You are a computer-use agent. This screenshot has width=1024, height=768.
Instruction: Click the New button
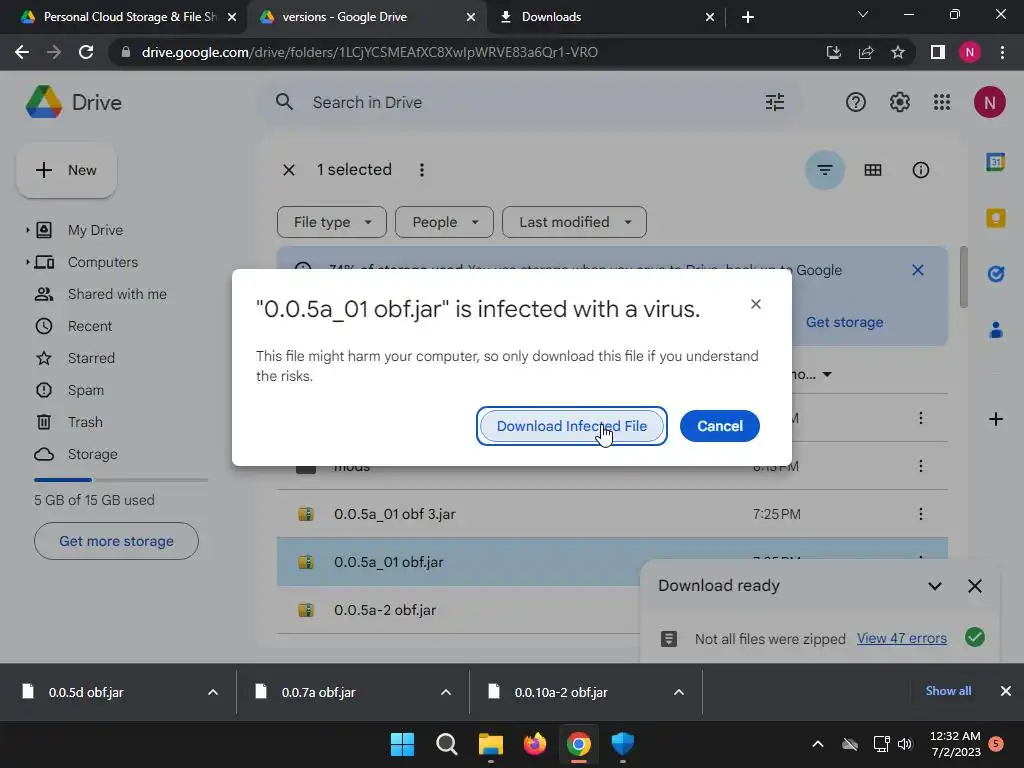coord(66,170)
